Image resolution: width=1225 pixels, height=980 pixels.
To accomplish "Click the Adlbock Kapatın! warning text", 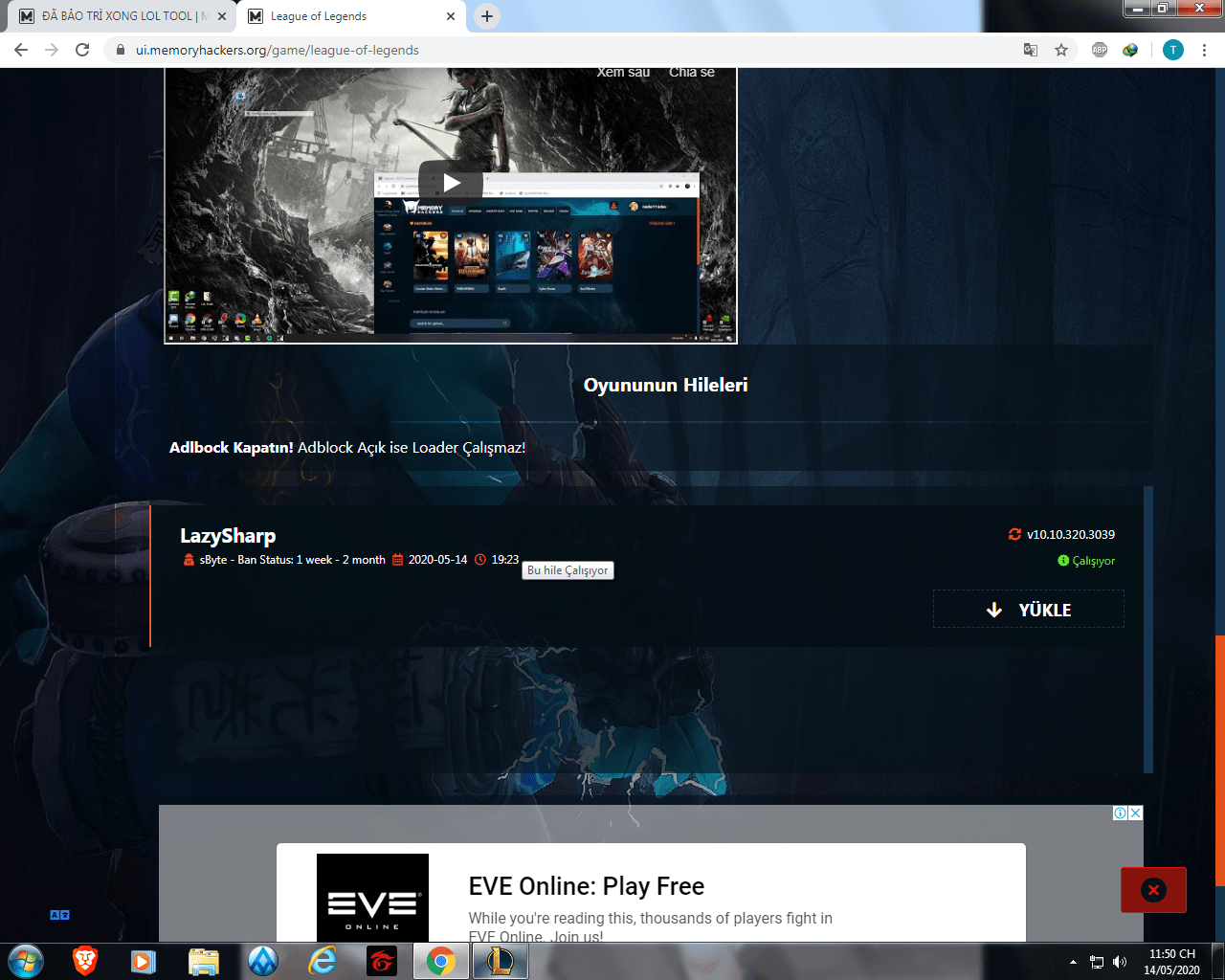I will point(232,447).
